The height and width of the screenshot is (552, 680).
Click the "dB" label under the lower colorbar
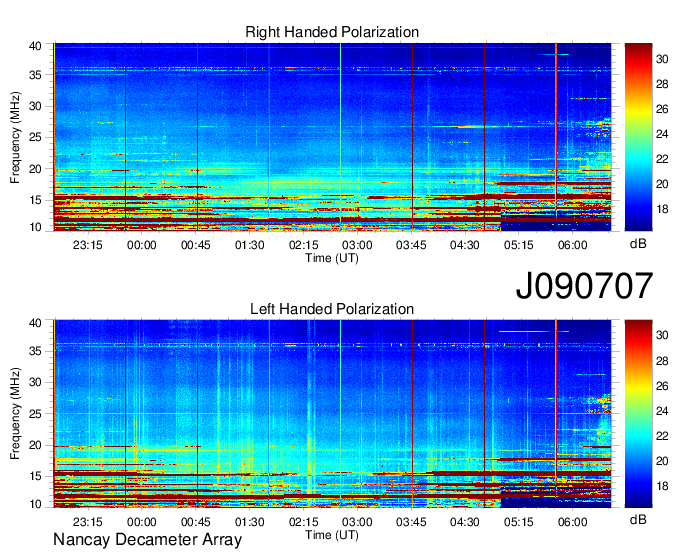(638, 519)
